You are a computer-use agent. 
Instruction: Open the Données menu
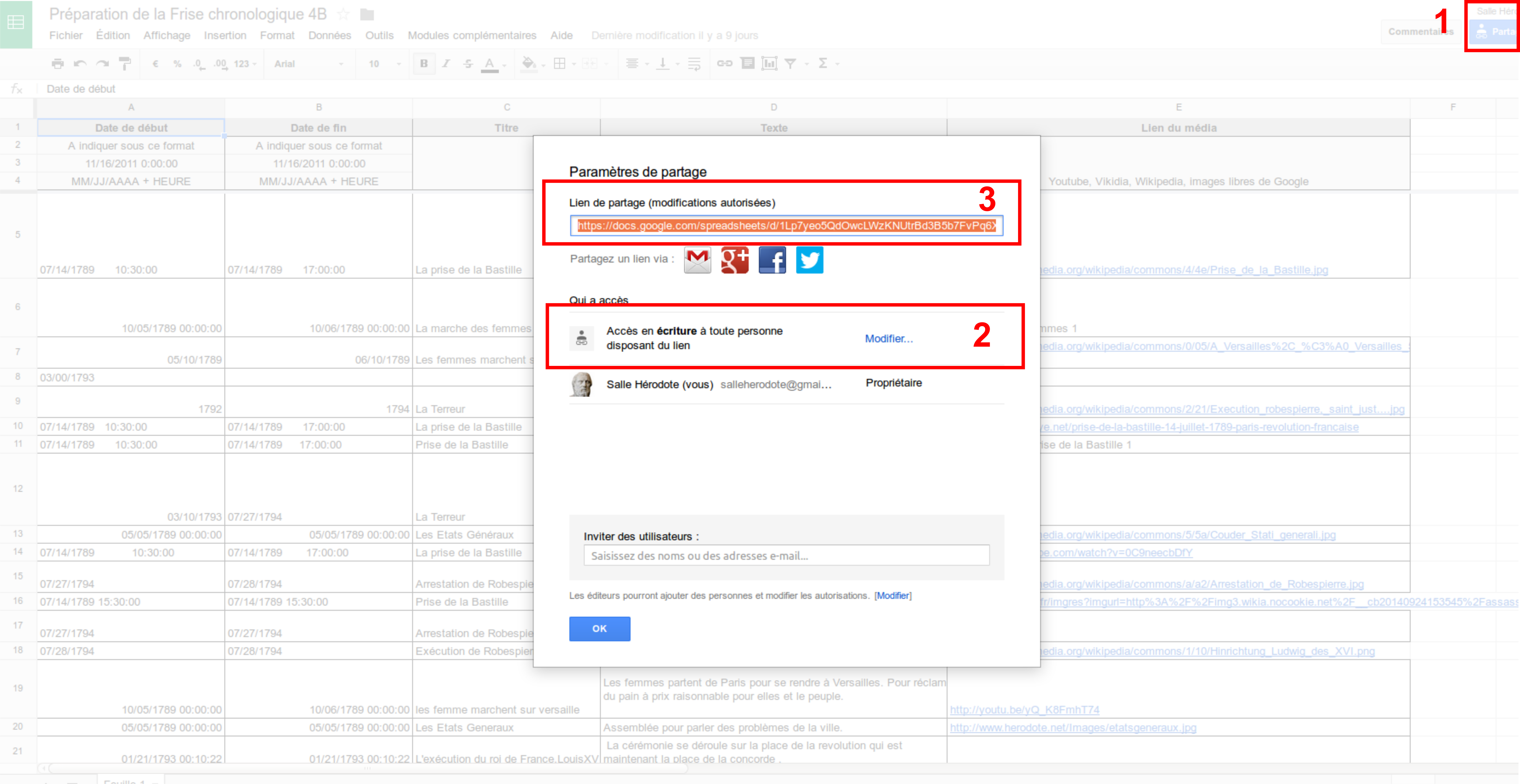click(330, 35)
